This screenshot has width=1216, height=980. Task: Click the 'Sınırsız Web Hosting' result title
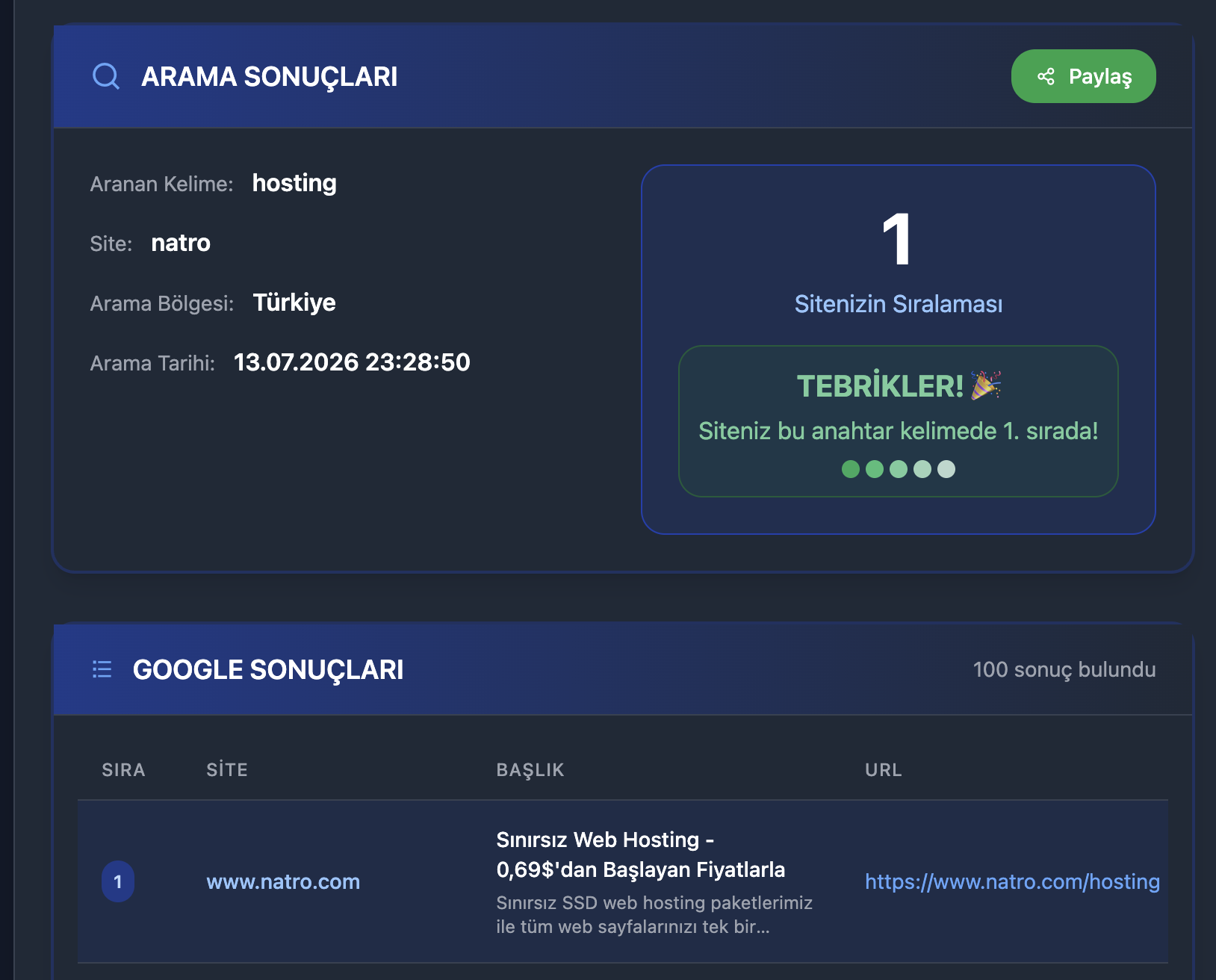coord(641,855)
